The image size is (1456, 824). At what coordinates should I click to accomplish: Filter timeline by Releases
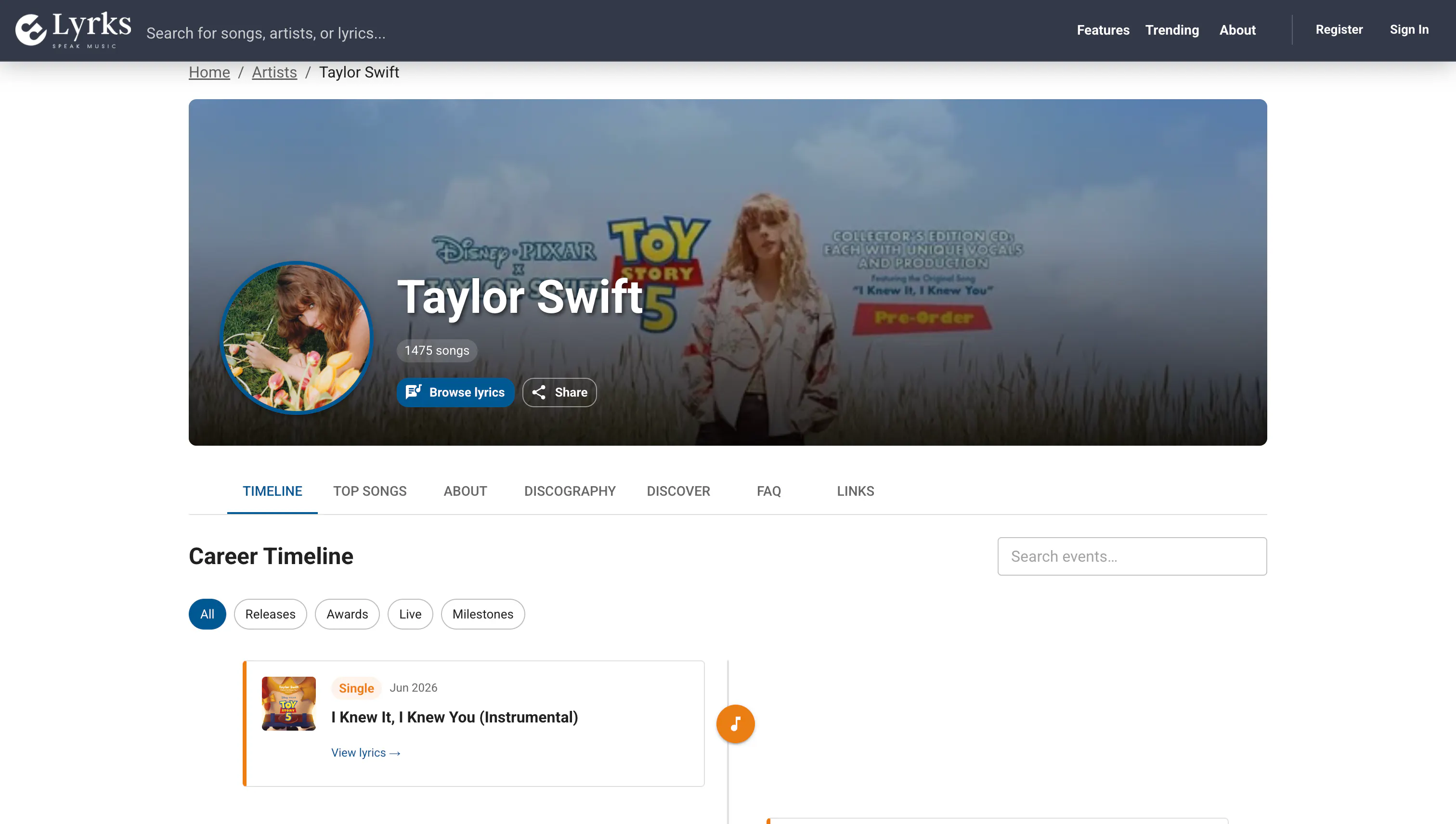click(x=270, y=614)
